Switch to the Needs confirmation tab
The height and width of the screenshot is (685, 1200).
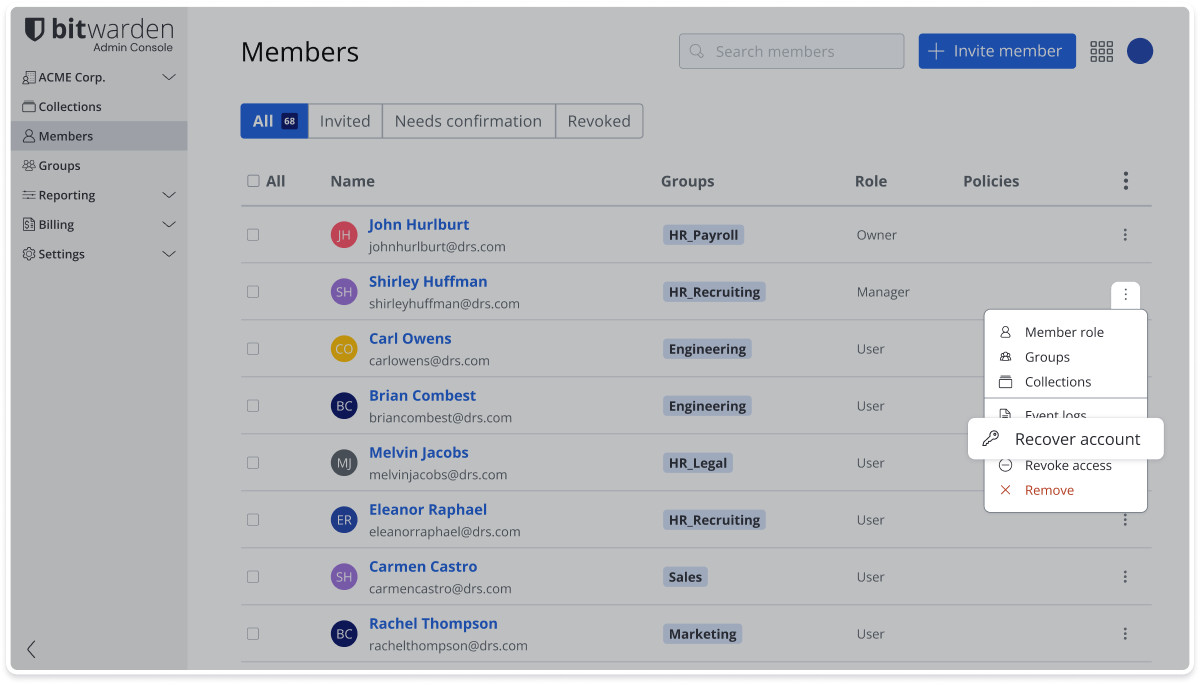pyautogui.click(x=468, y=121)
